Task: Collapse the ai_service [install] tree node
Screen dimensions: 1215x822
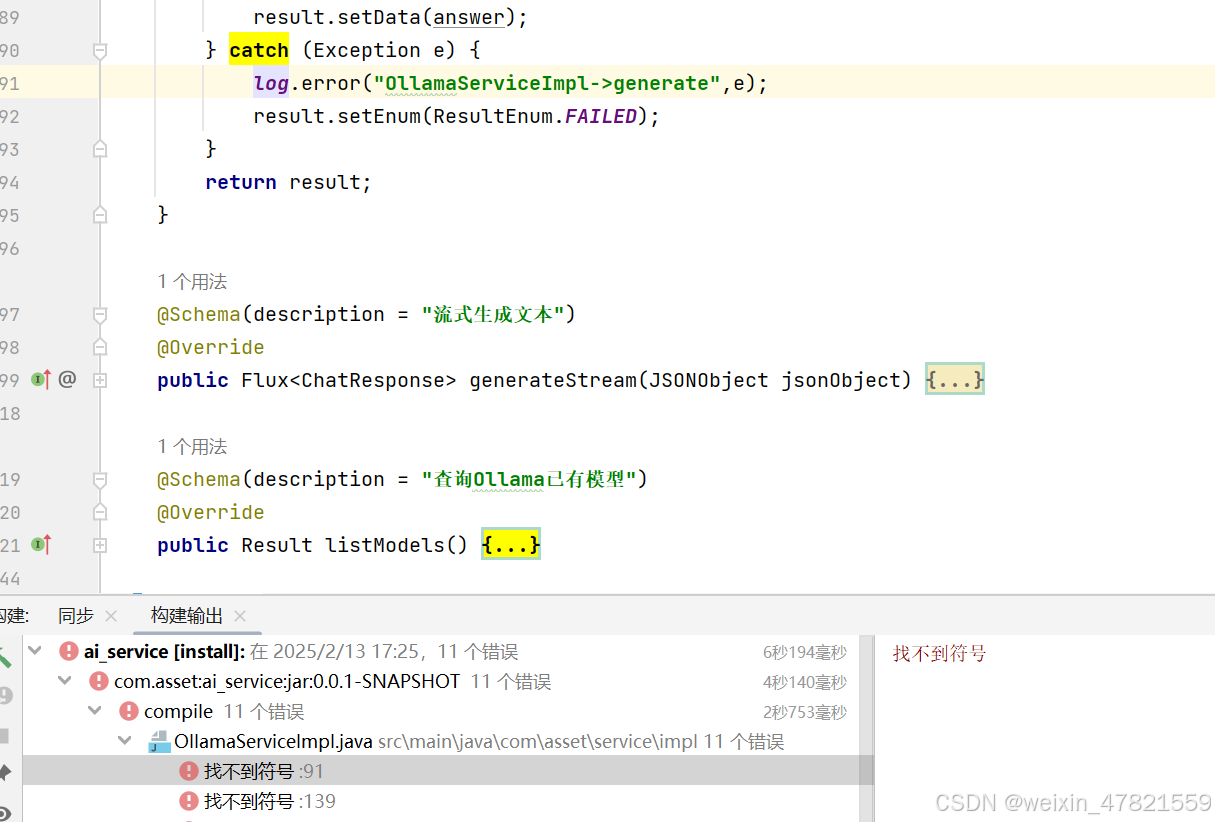Action: pos(35,651)
